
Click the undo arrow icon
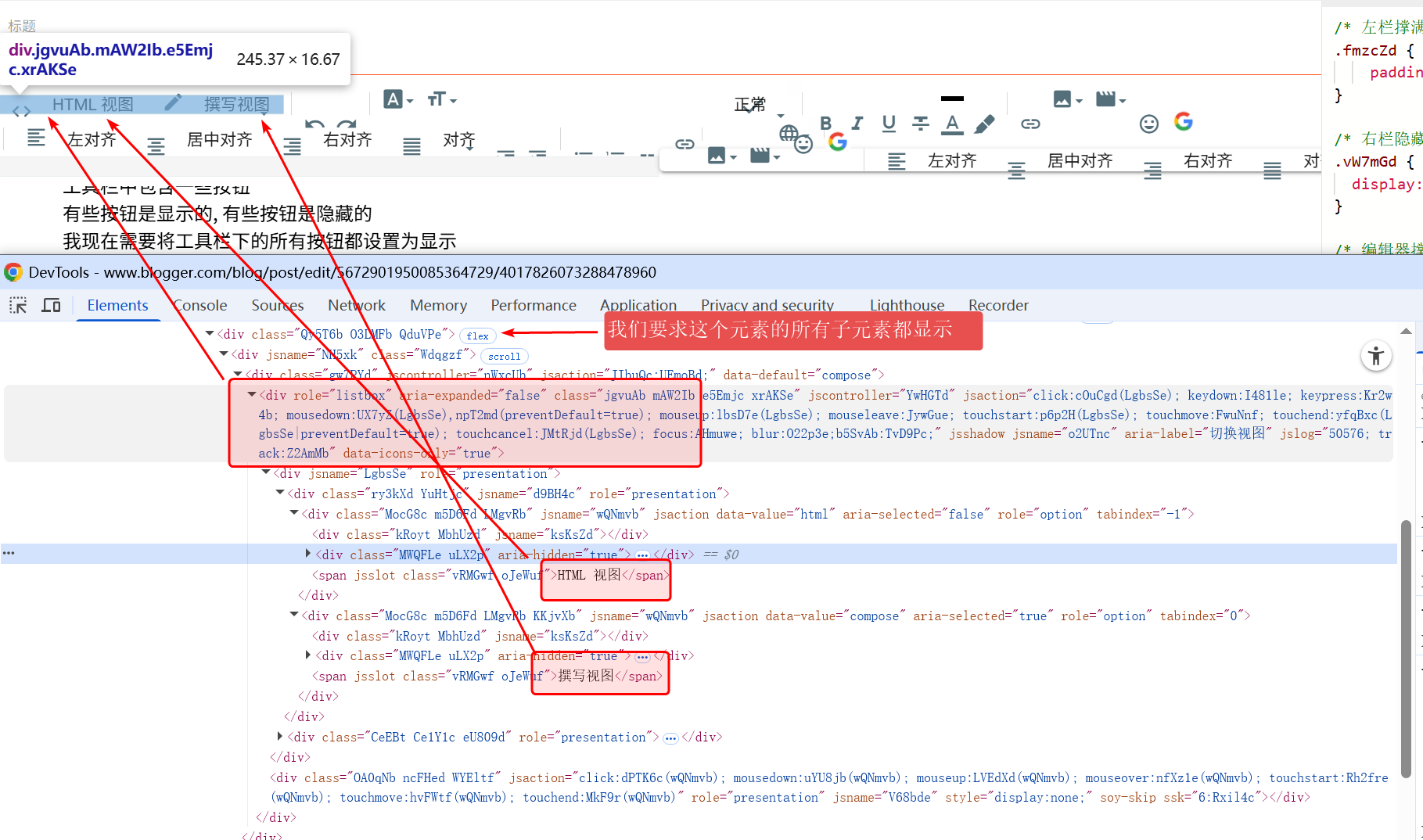click(314, 124)
